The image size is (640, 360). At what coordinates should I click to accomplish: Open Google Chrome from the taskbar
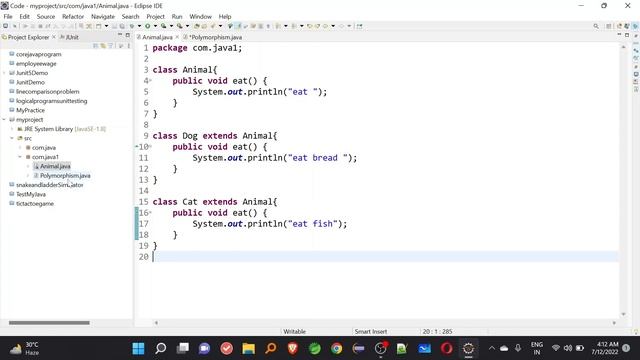(337, 348)
